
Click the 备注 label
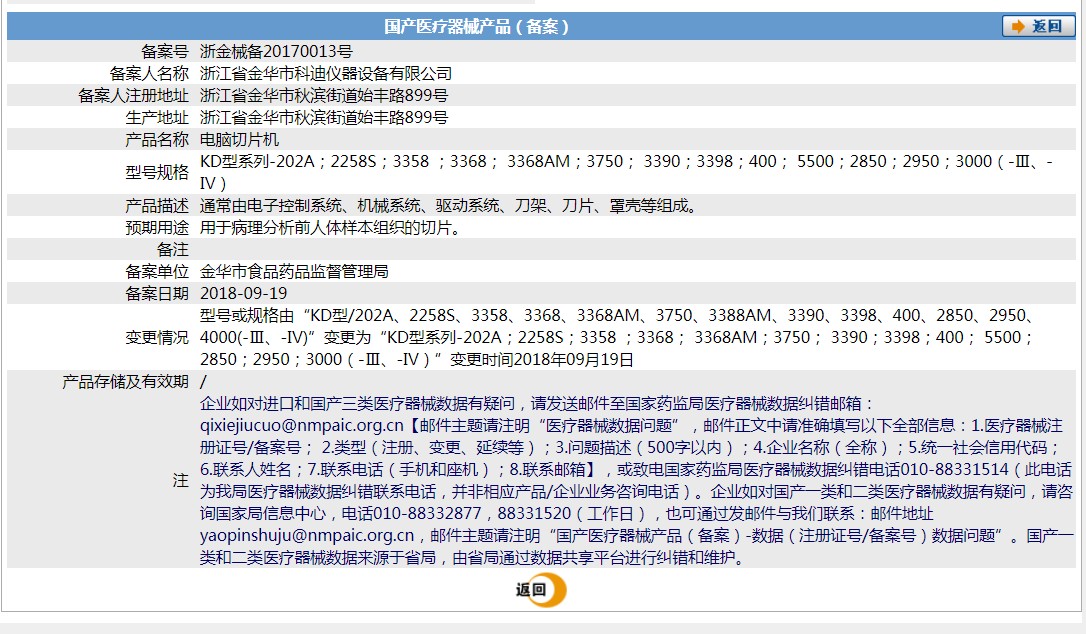pos(172,249)
